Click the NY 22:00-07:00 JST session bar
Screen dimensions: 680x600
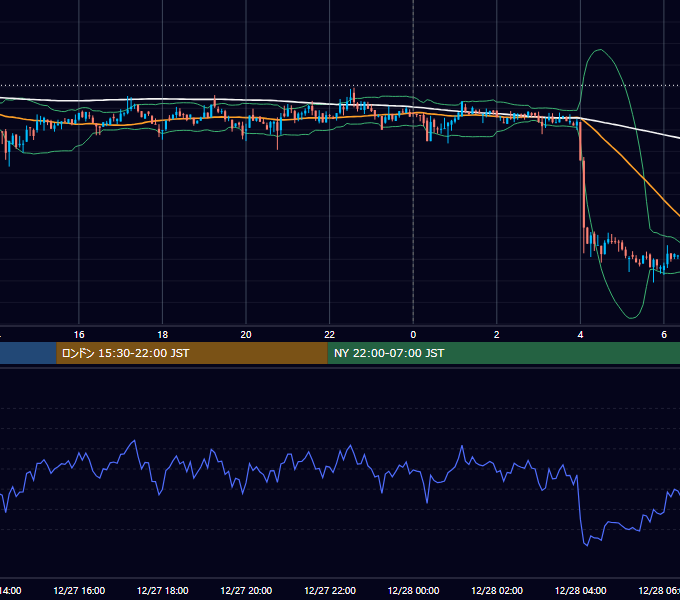pyautogui.click(x=503, y=353)
